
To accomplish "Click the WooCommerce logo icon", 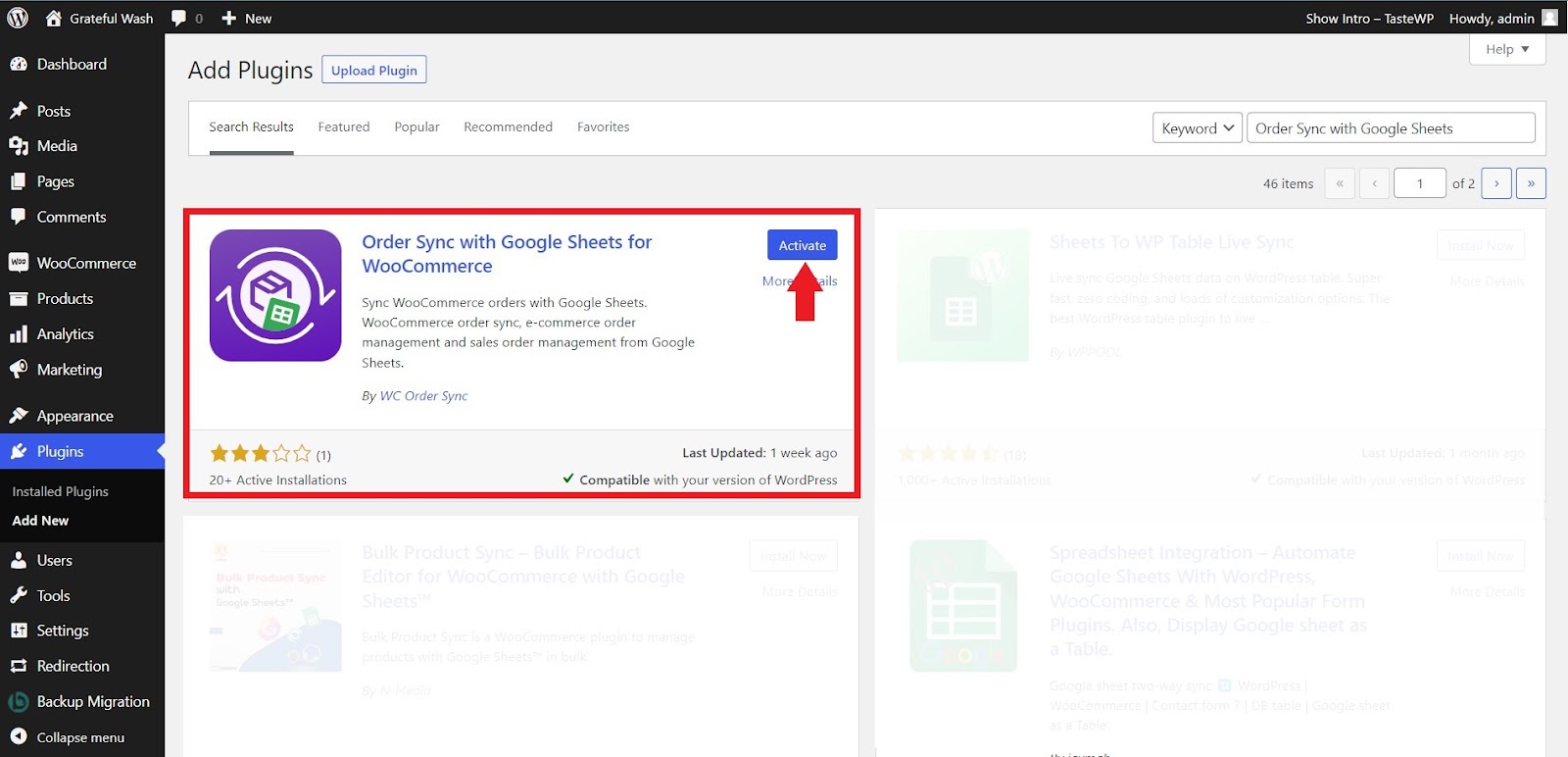I will point(19,263).
